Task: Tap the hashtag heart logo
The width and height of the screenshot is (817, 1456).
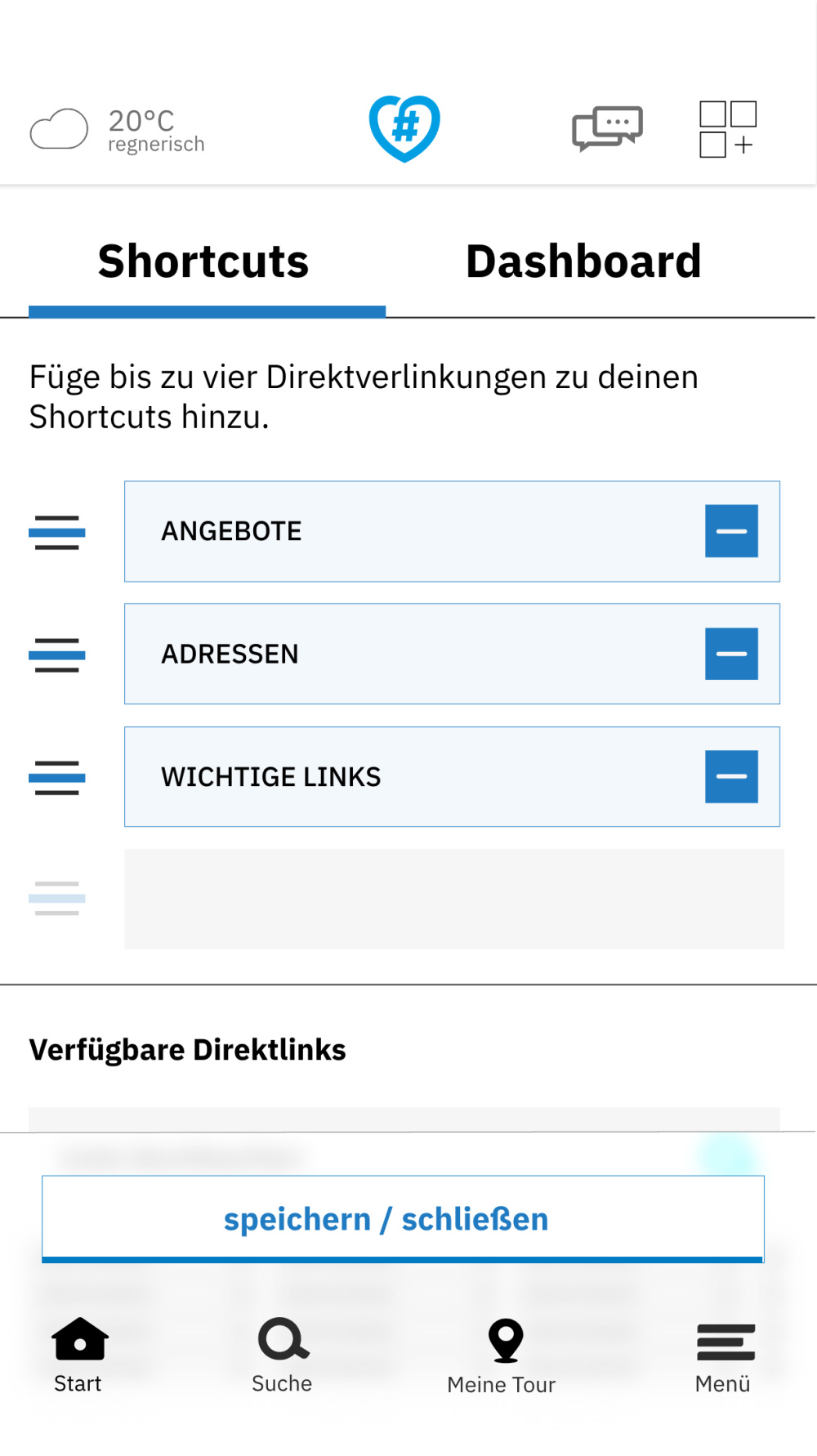Action: point(404,128)
